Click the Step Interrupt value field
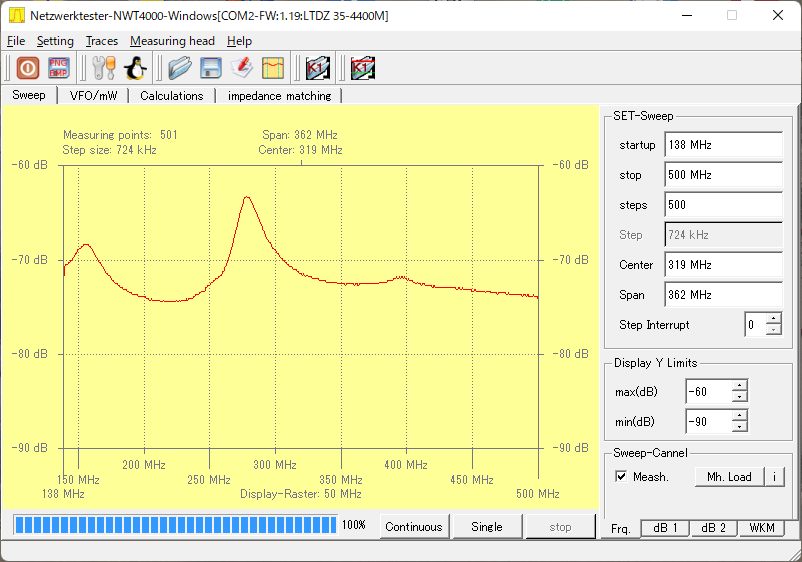 tap(755, 324)
